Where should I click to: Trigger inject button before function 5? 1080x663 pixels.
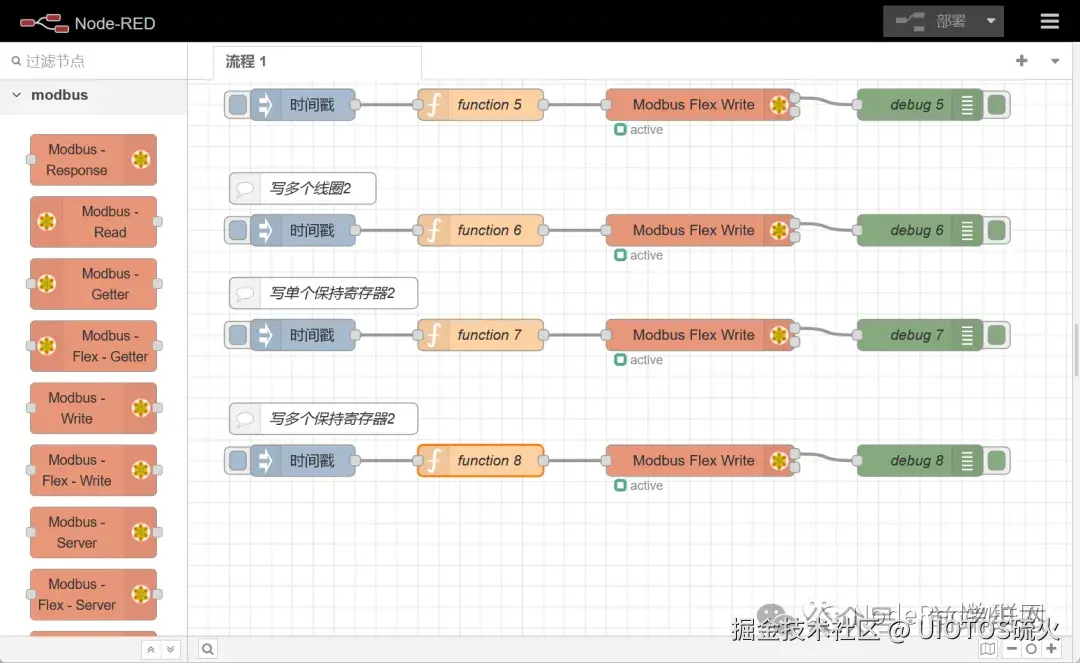click(238, 105)
